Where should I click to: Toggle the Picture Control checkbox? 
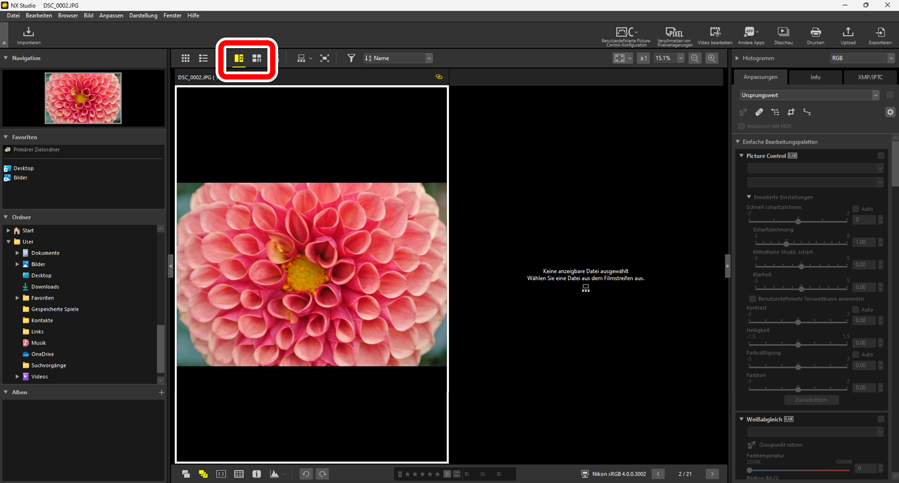(x=881, y=156)
